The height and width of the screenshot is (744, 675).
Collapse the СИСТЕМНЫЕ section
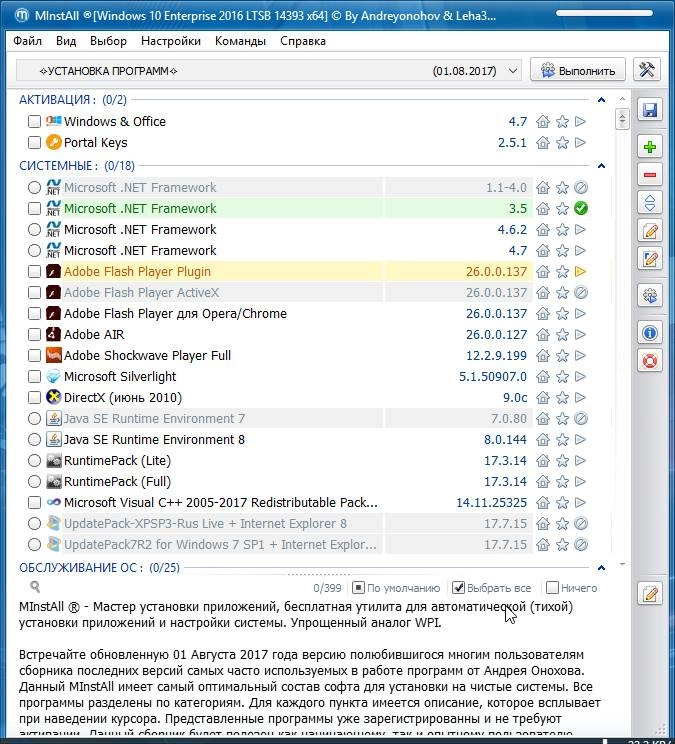[601, 166]
